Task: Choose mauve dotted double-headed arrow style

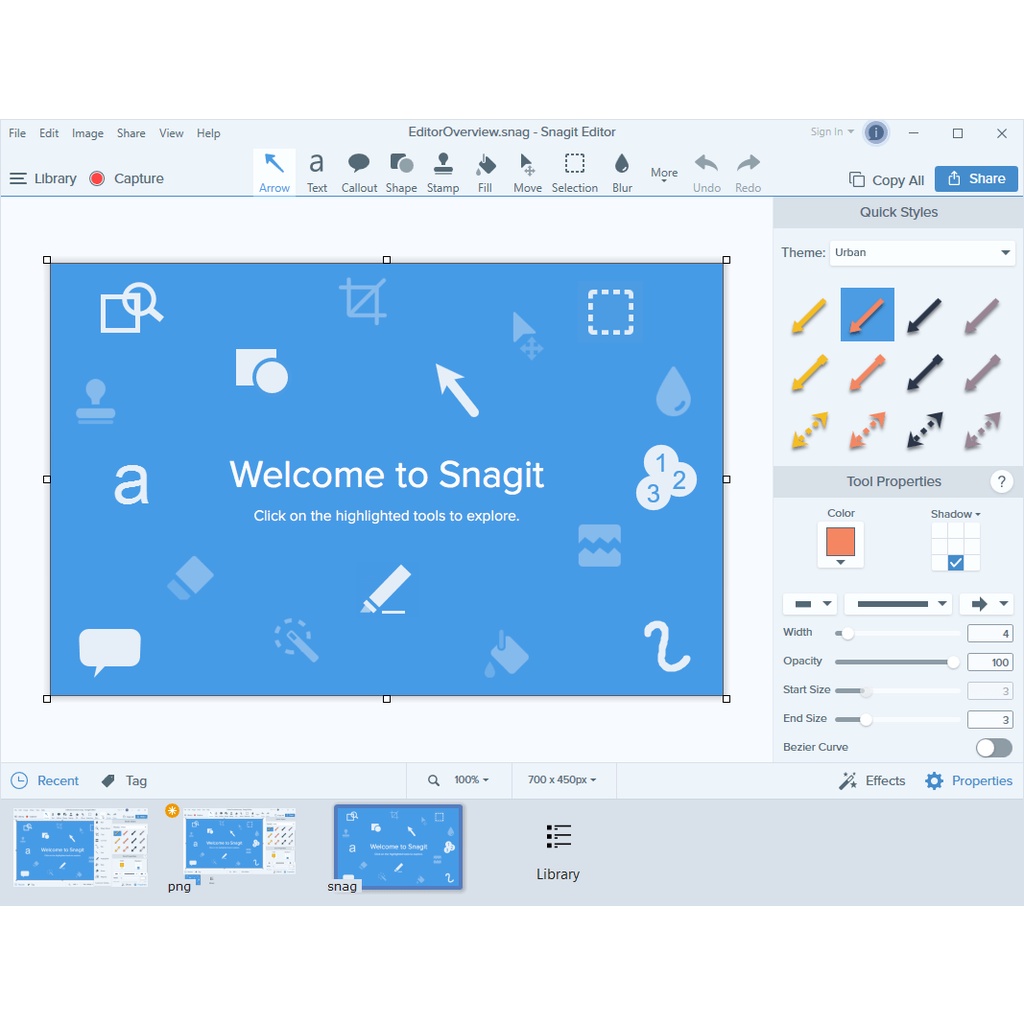Action: point(982,430)
